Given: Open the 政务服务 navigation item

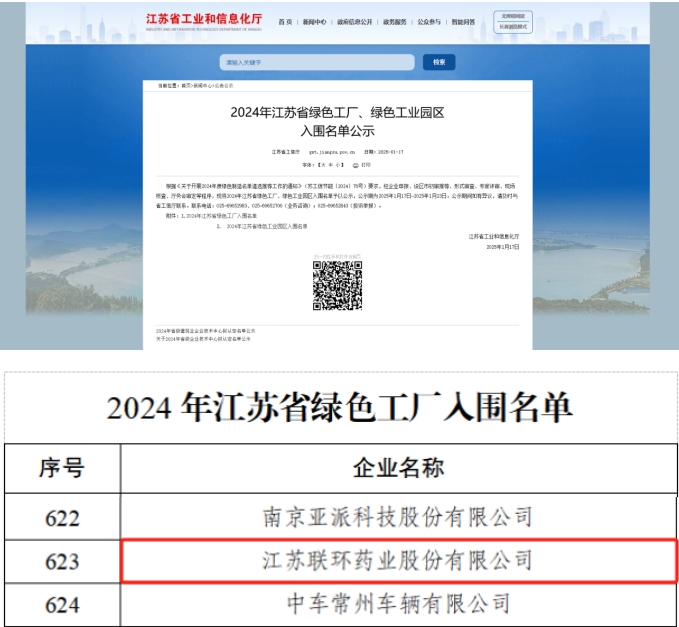Looking at the screenshot, I should pos(393,21).
